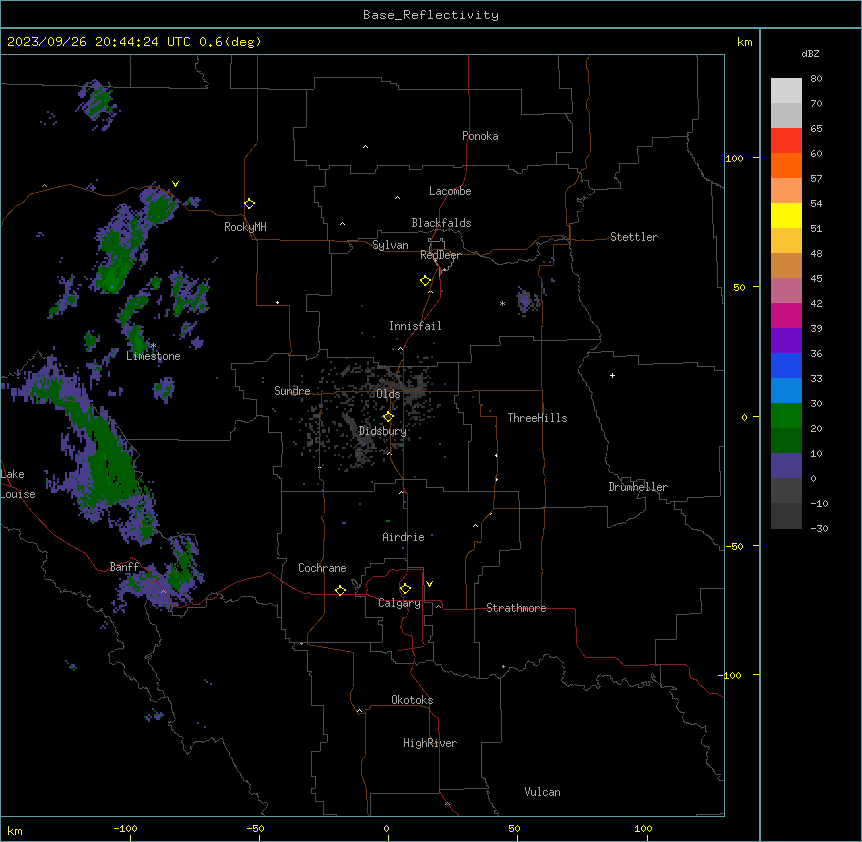Select the yellow 54 dBZ legend swatch
This screenshot has height=842, width=862.
[786, 215]
